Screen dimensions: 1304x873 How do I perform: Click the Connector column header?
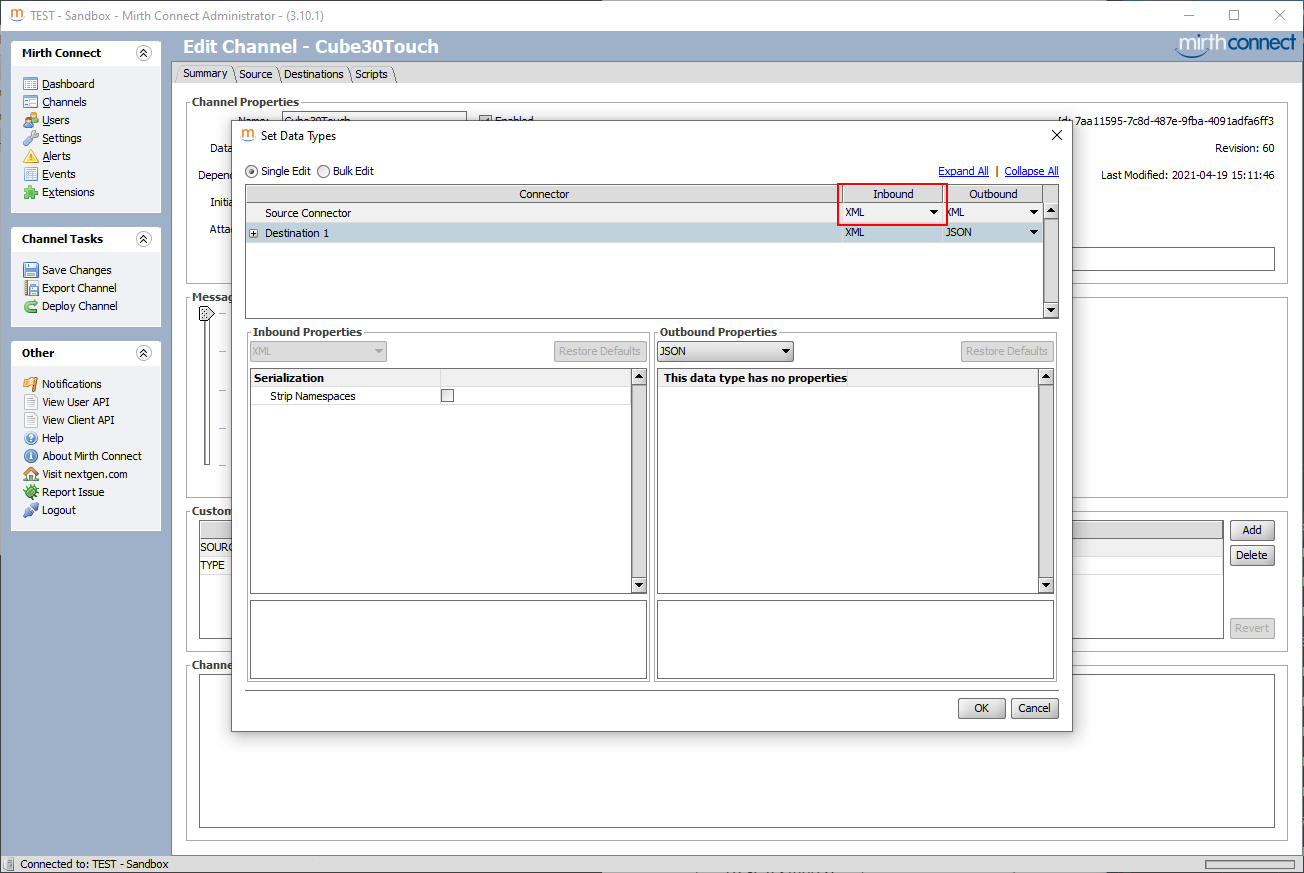(544, 194)
